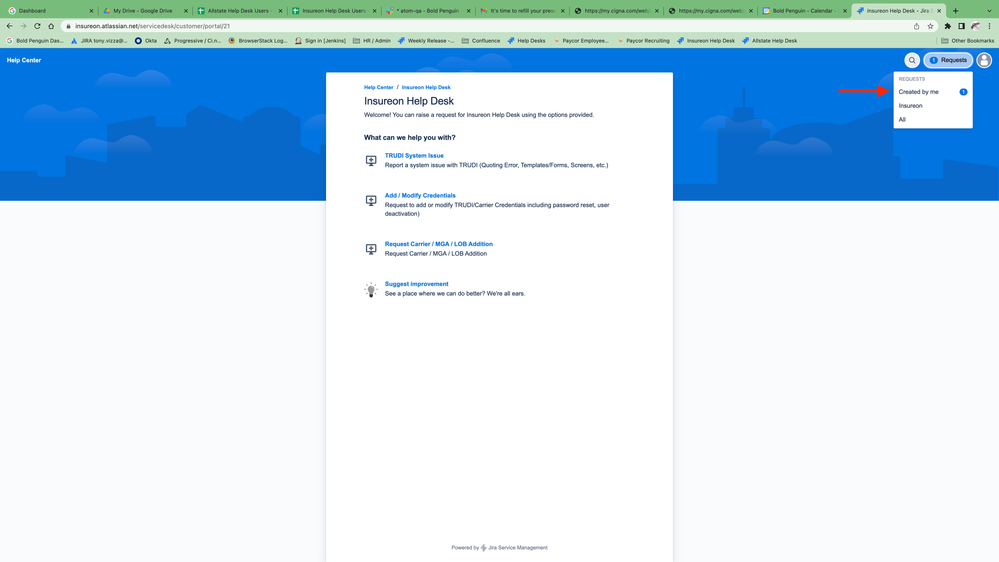Close the My Drive - Google Drive tab
Image resolution: width=999 pixels, height=562 pixels.
[x=185, y=11]
